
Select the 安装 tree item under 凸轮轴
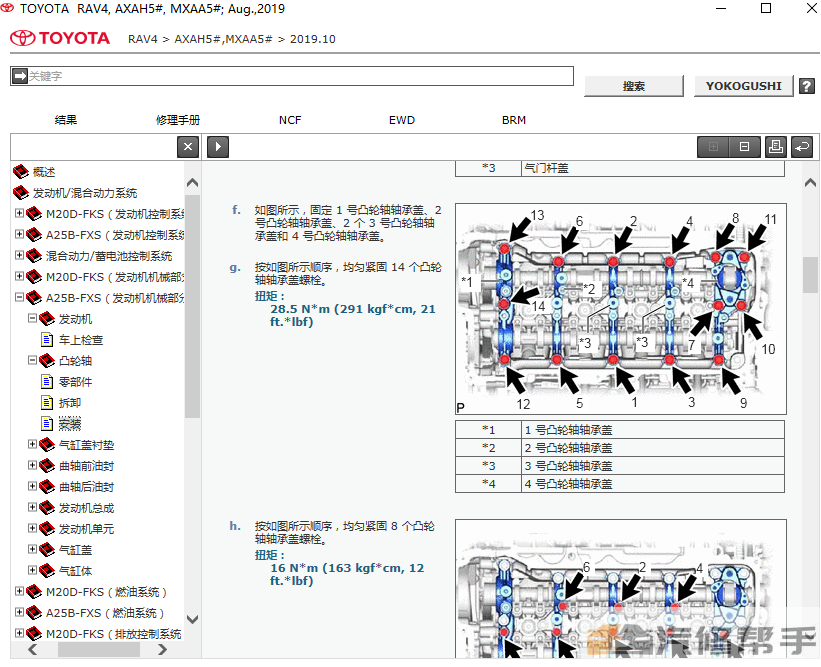click(70, 424)
